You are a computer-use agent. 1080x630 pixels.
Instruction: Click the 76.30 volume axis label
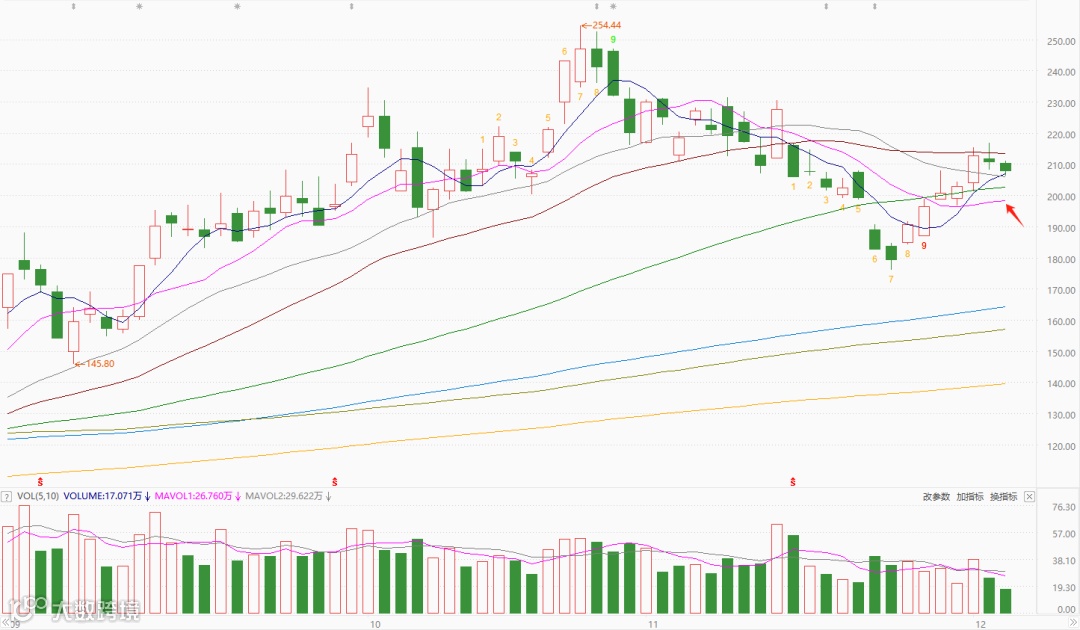click(x=1064, y=507)
